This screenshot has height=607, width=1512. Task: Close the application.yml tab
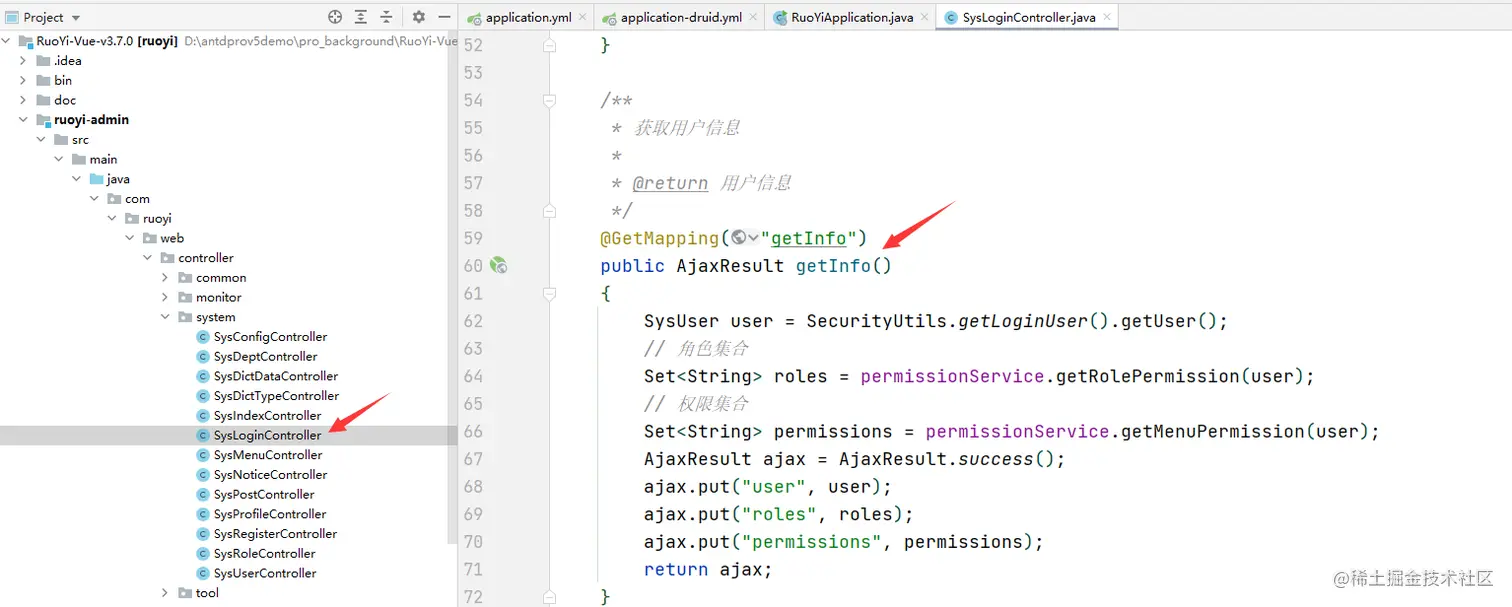581,18
